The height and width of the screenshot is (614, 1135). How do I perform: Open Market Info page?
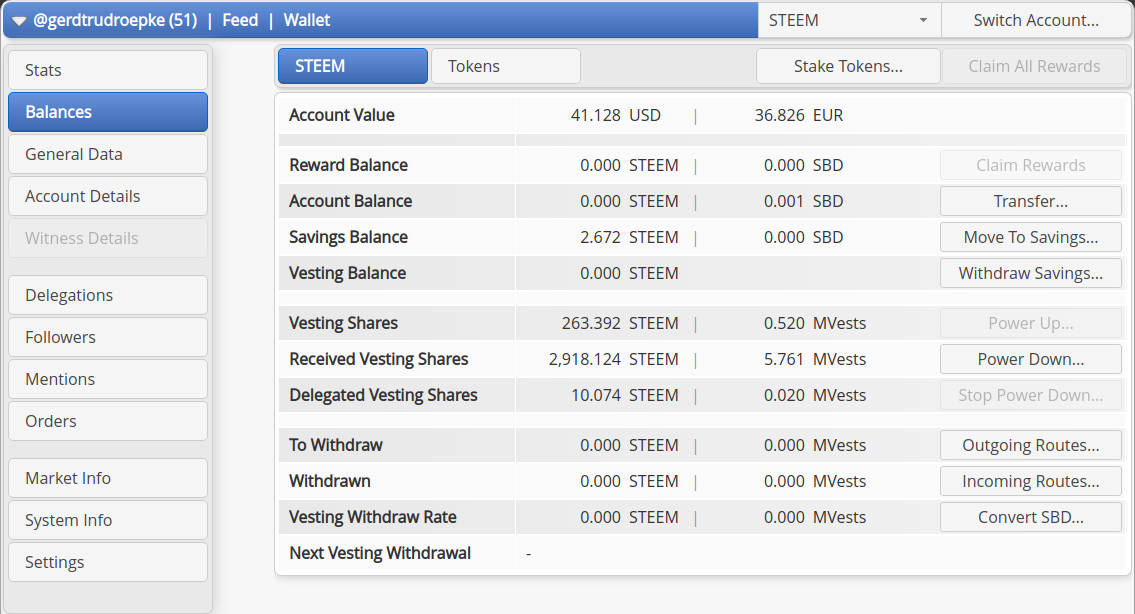click(x=108, y=479)
